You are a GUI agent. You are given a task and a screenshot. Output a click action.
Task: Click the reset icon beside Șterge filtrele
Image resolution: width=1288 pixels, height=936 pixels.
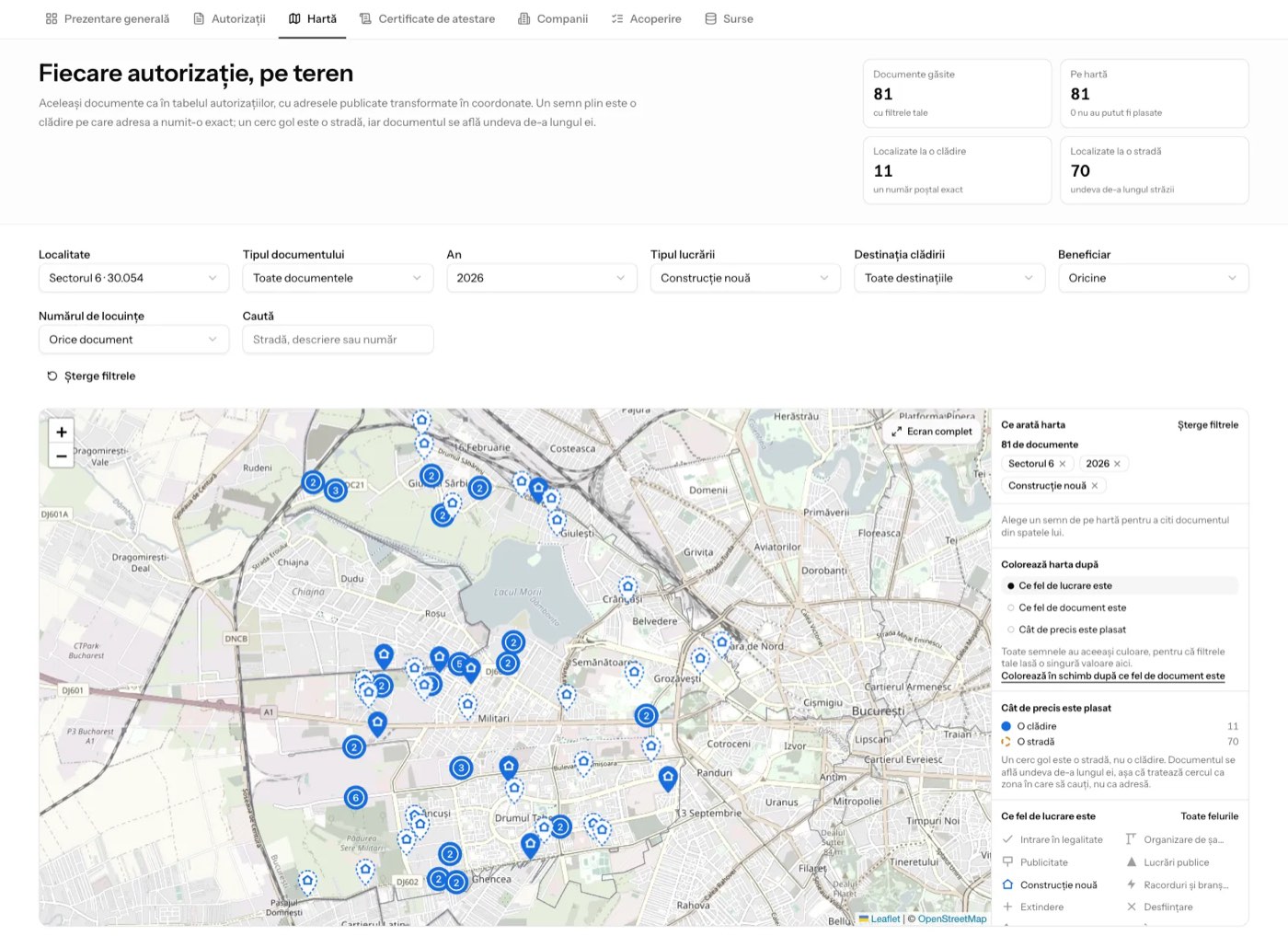coord(52,376)
